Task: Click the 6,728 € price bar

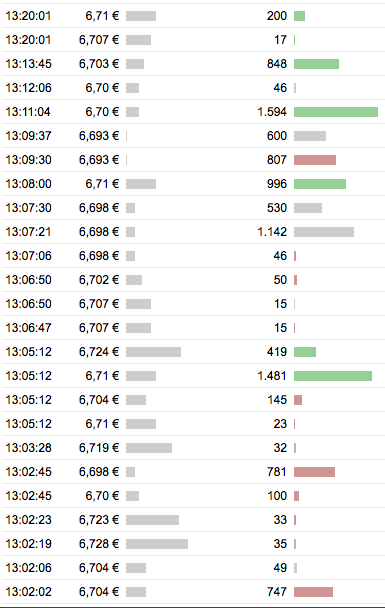Action: coord(157,544)
